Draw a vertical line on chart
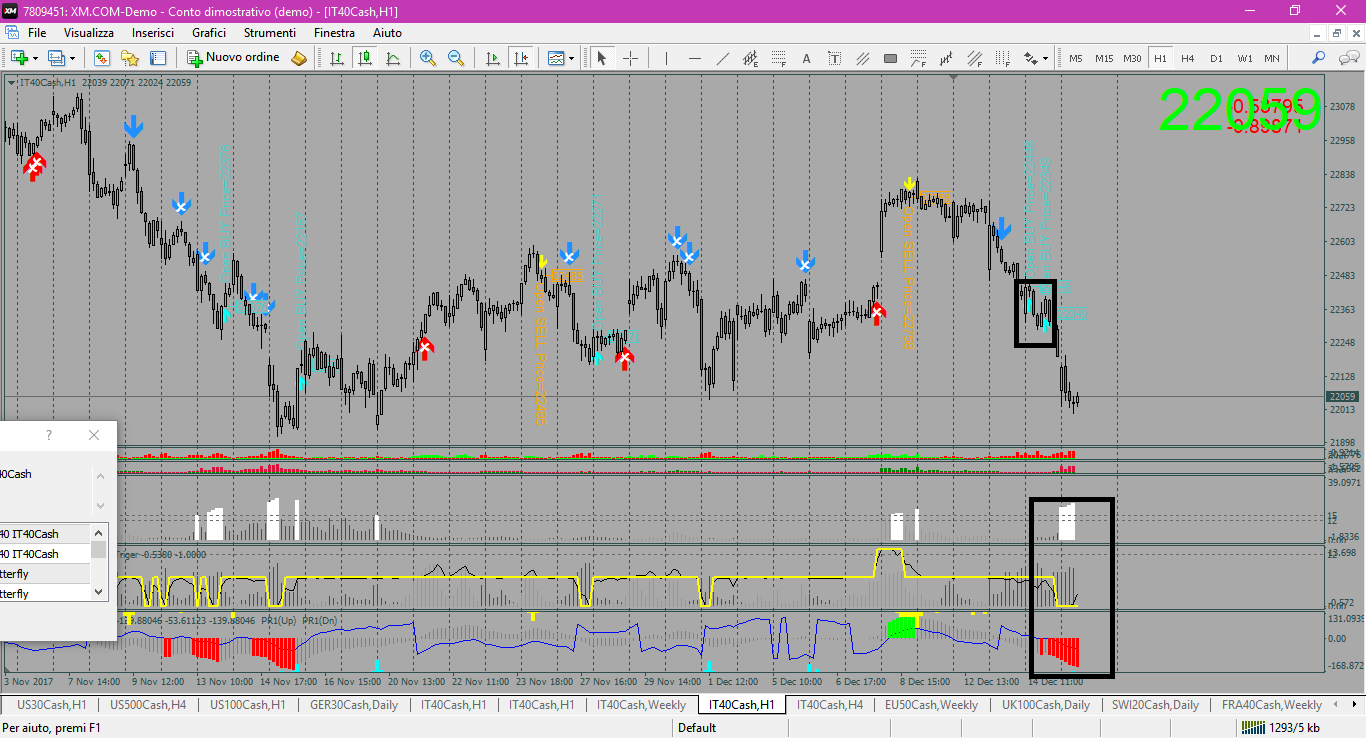 point(666,58)
